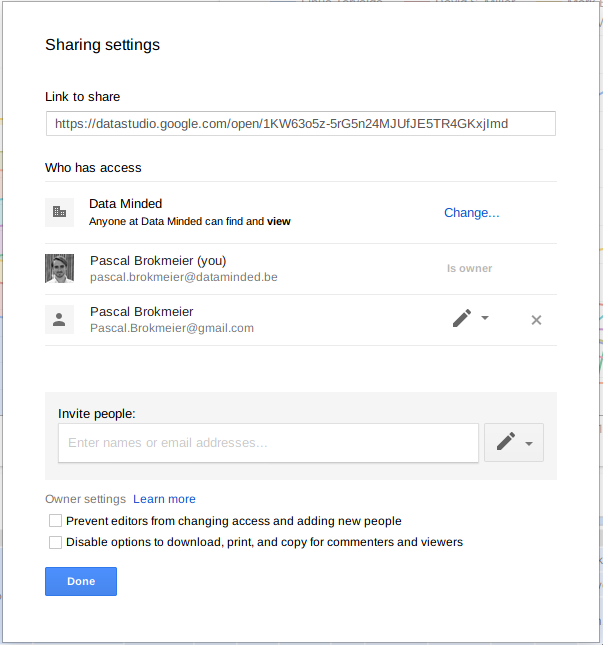This screenshot has height=645, width=603.
Task: Open the Learn more link for Owner settings
Action: click(164, 499)
